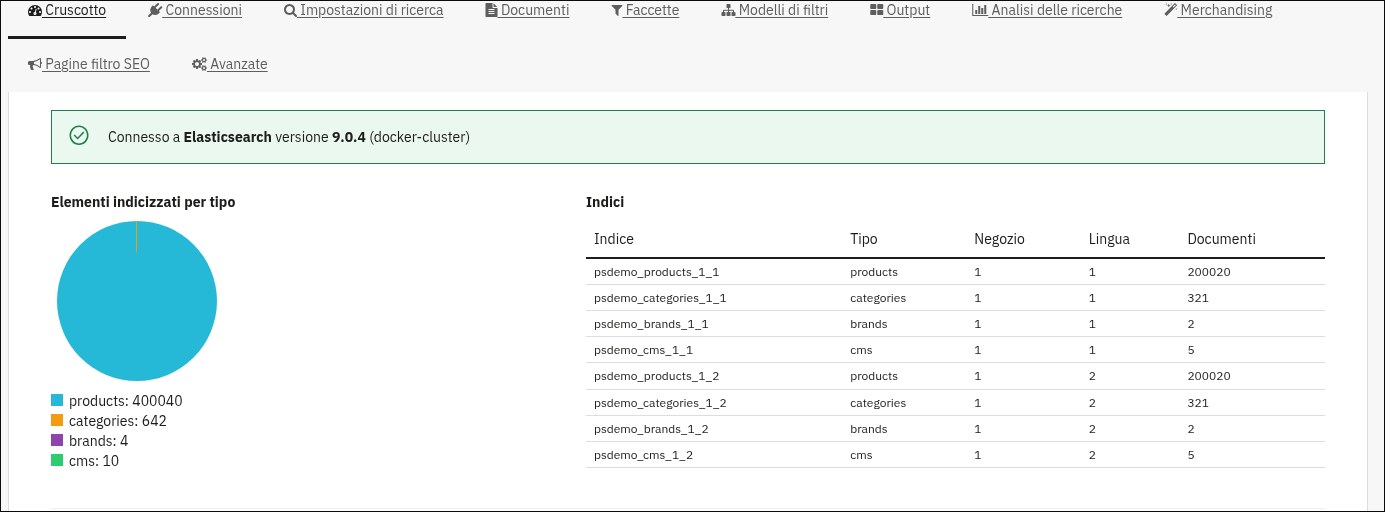The image size is (1385, 512).
Task: Select the psdemo_brands_1_2 index row
Action: pos(955,429)
